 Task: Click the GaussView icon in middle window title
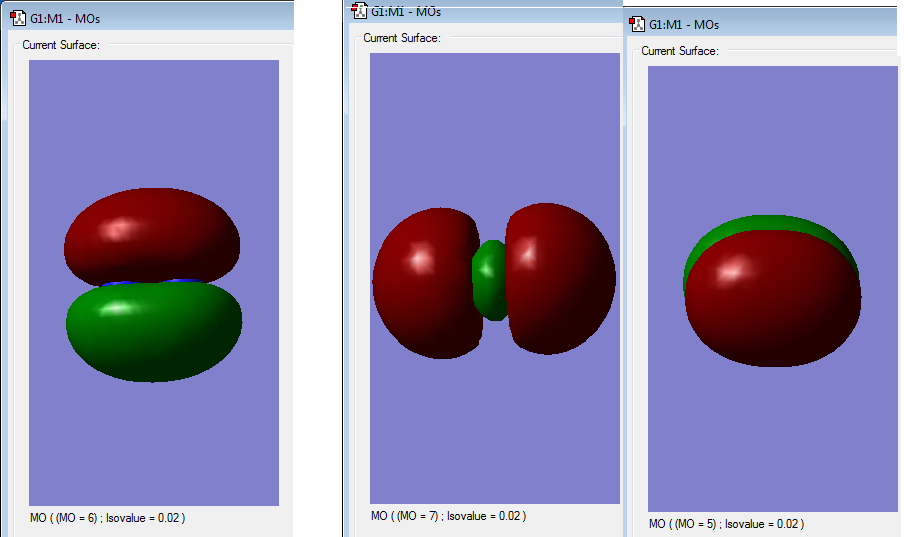pyautogui.click(x=360, y=10)
